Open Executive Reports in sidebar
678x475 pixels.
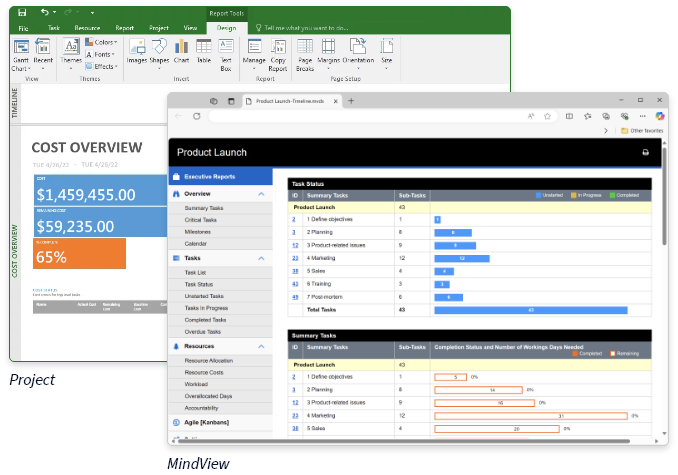[221, 176]
